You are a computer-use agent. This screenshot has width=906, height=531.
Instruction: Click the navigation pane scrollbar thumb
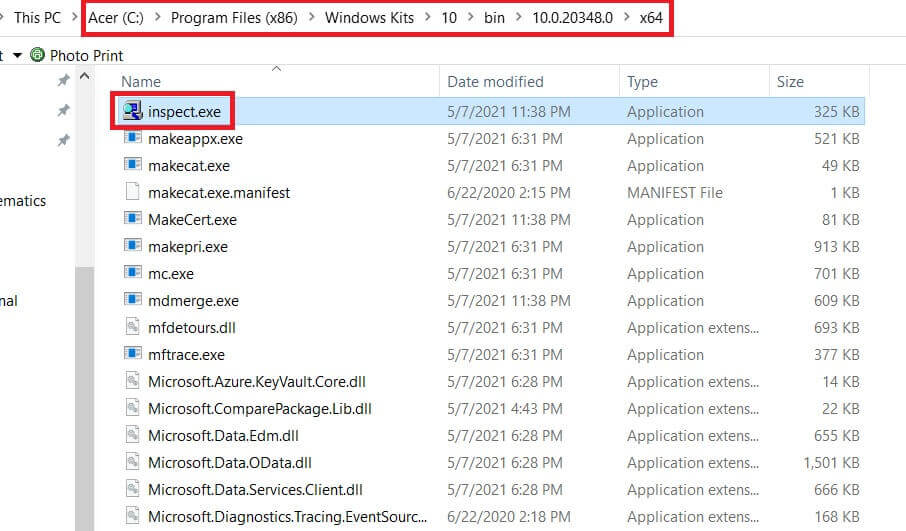point(85,399)
